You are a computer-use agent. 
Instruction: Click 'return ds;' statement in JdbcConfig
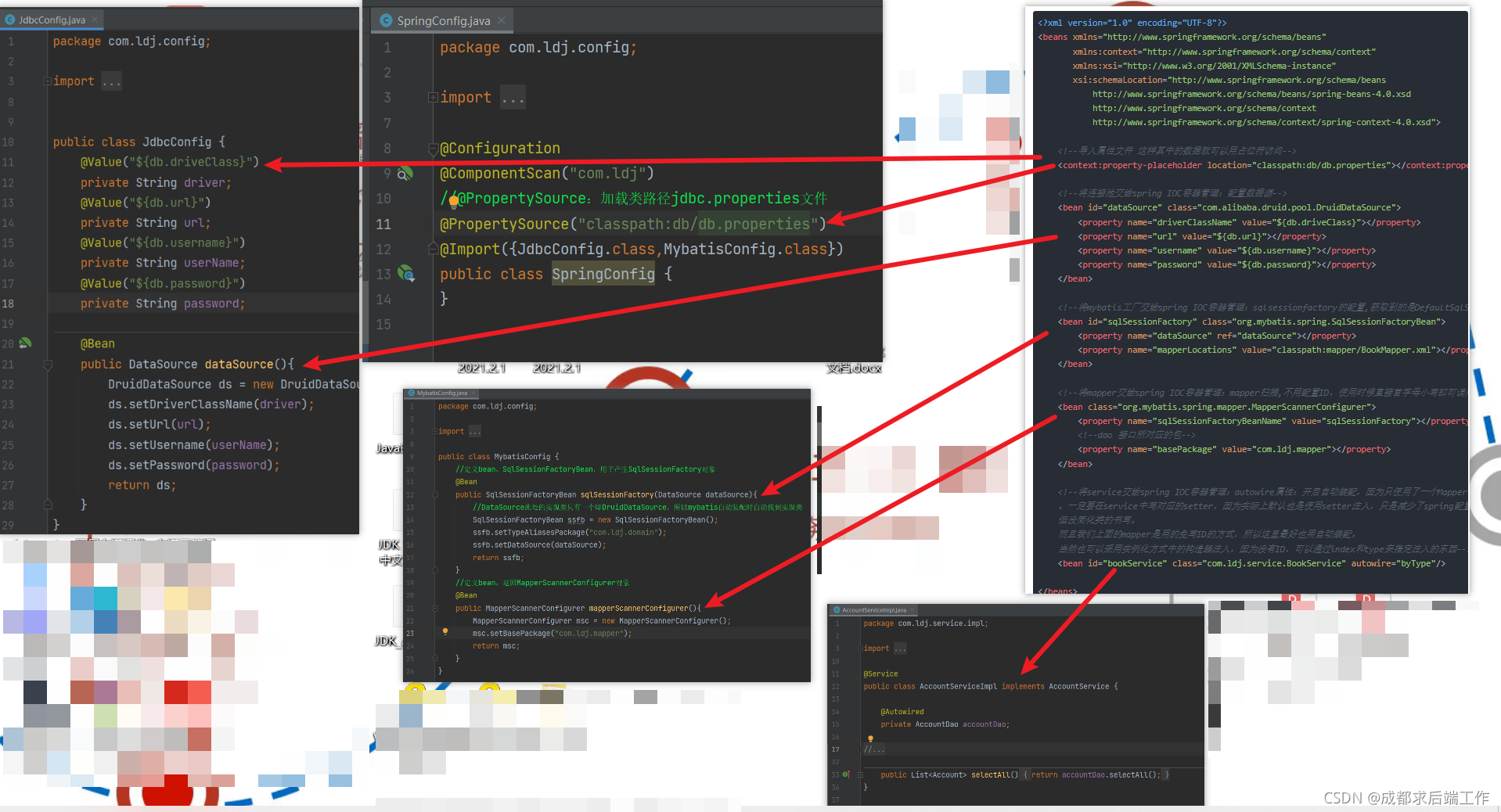[142, 486]
